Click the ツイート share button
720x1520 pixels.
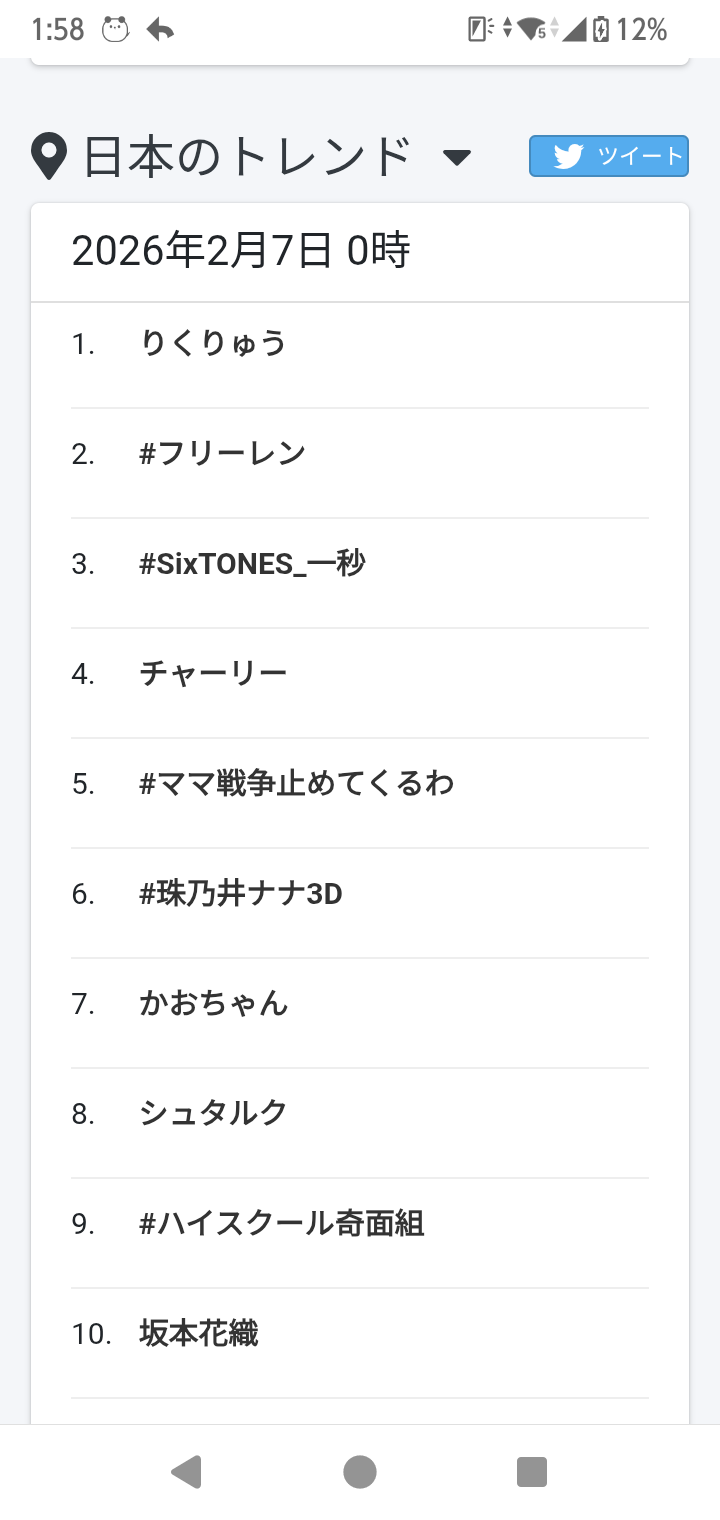point(609,156)
